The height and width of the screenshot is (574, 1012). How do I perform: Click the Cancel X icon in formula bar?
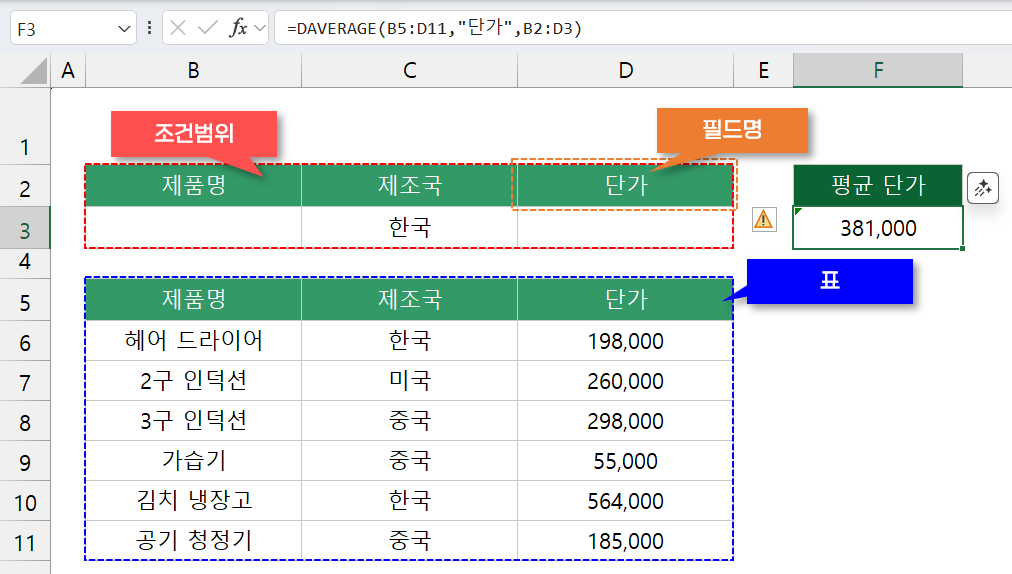pyautogui.click(x=179, y=28)
